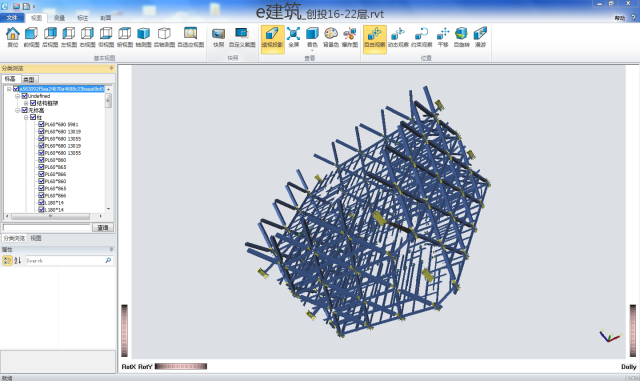Click the query button beside filter box

102,227
